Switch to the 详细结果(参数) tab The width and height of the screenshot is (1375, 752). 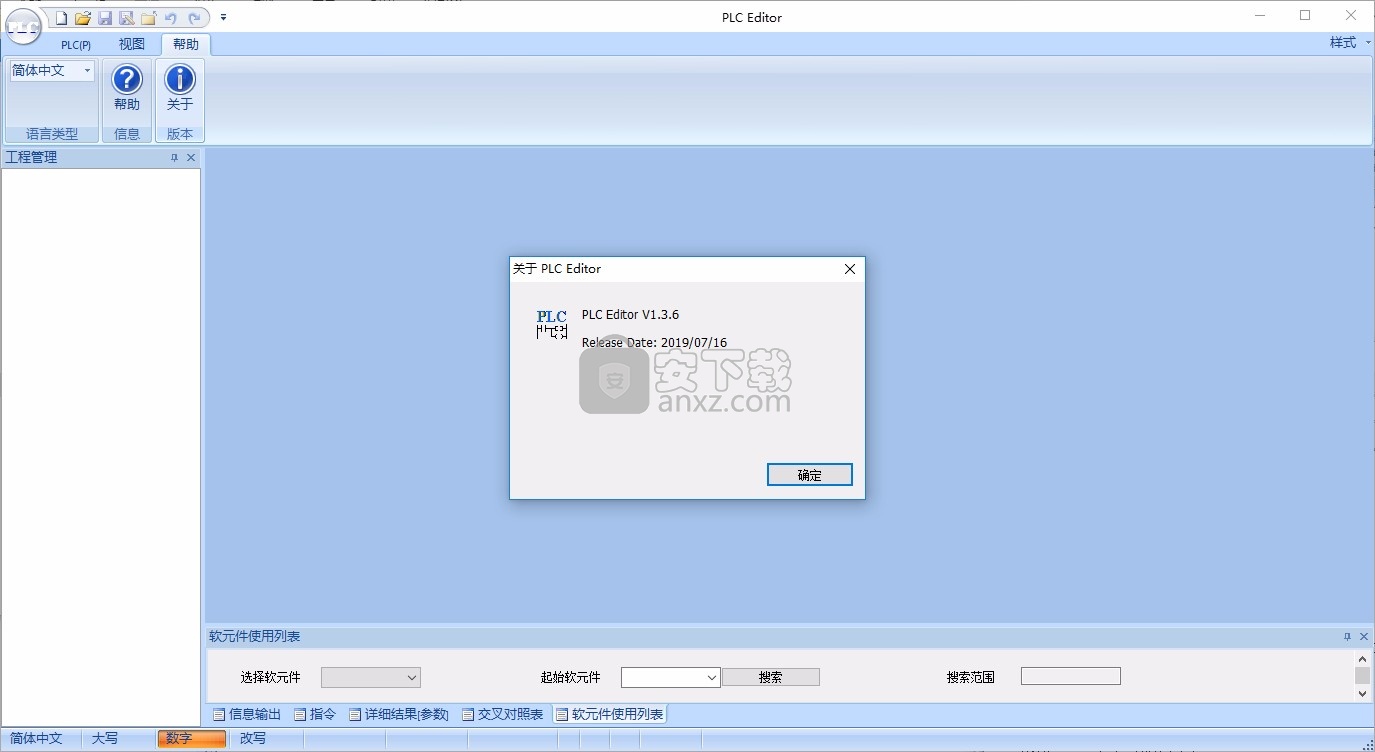[399, 714]
